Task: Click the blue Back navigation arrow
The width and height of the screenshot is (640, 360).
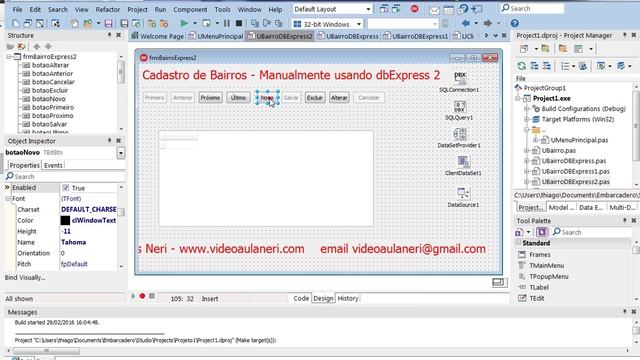Action: (x=466, y=23)
